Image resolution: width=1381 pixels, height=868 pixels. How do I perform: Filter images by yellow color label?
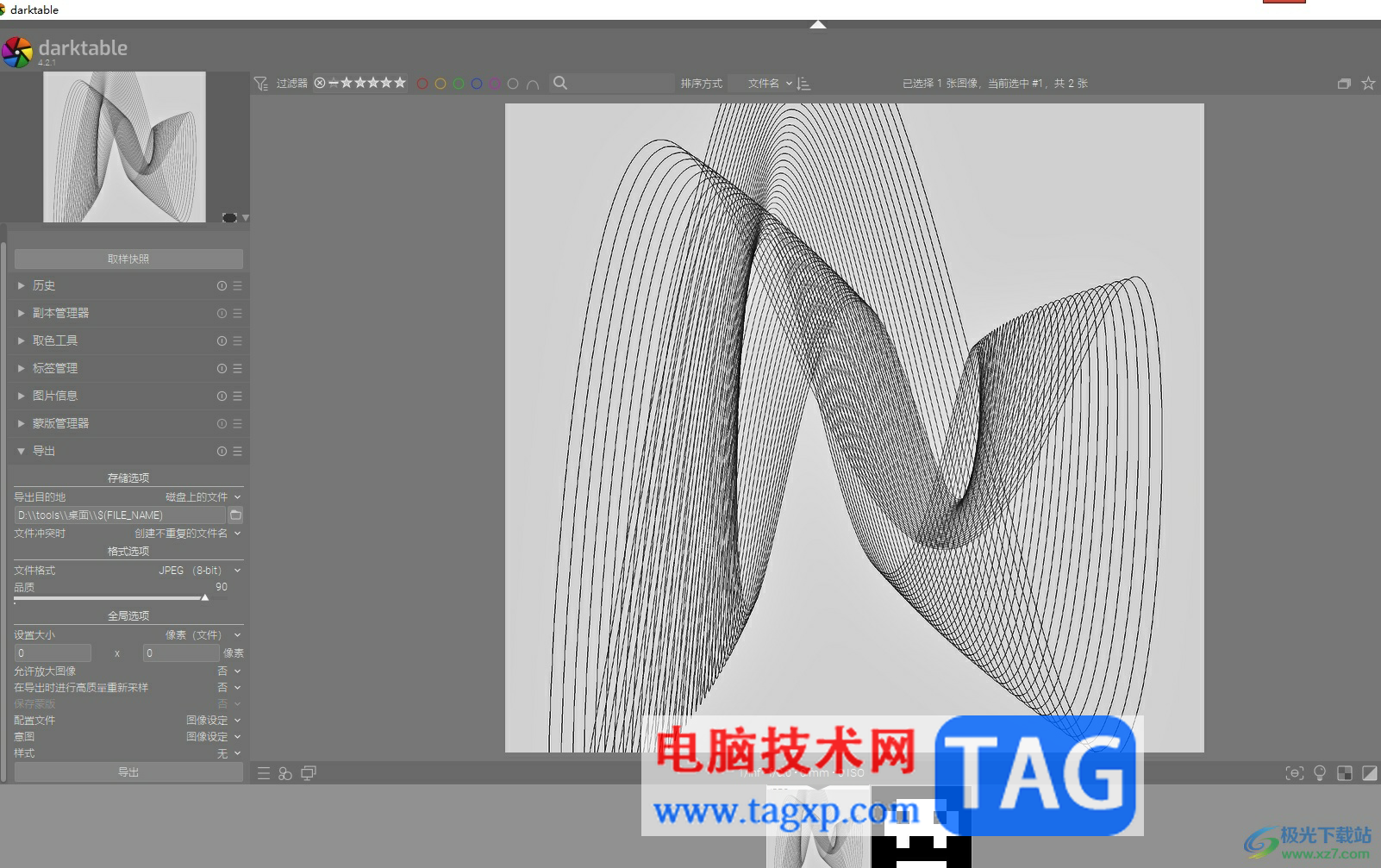[x=441, y=84]
